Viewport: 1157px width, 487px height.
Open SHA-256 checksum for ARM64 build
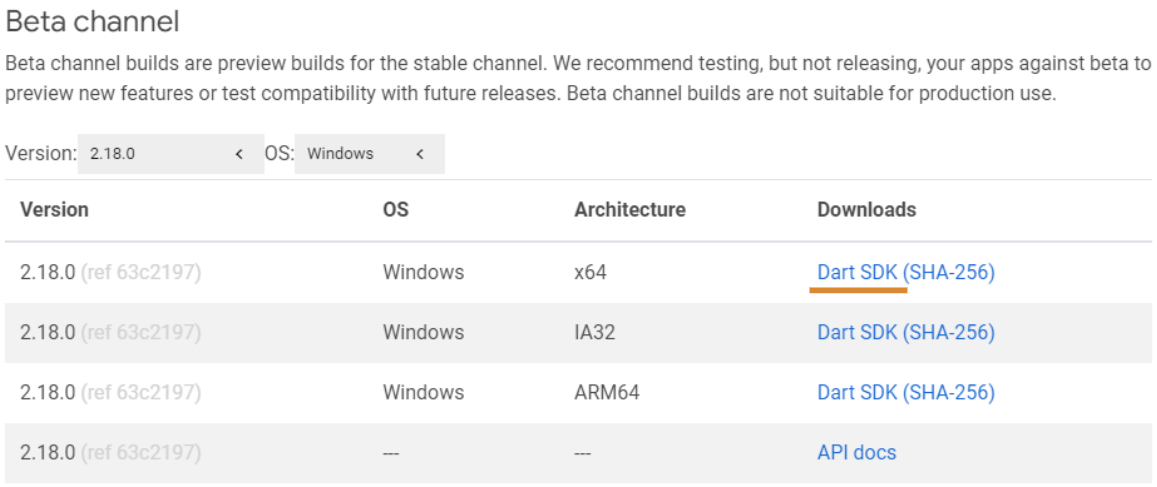click(x=947, y=393)
